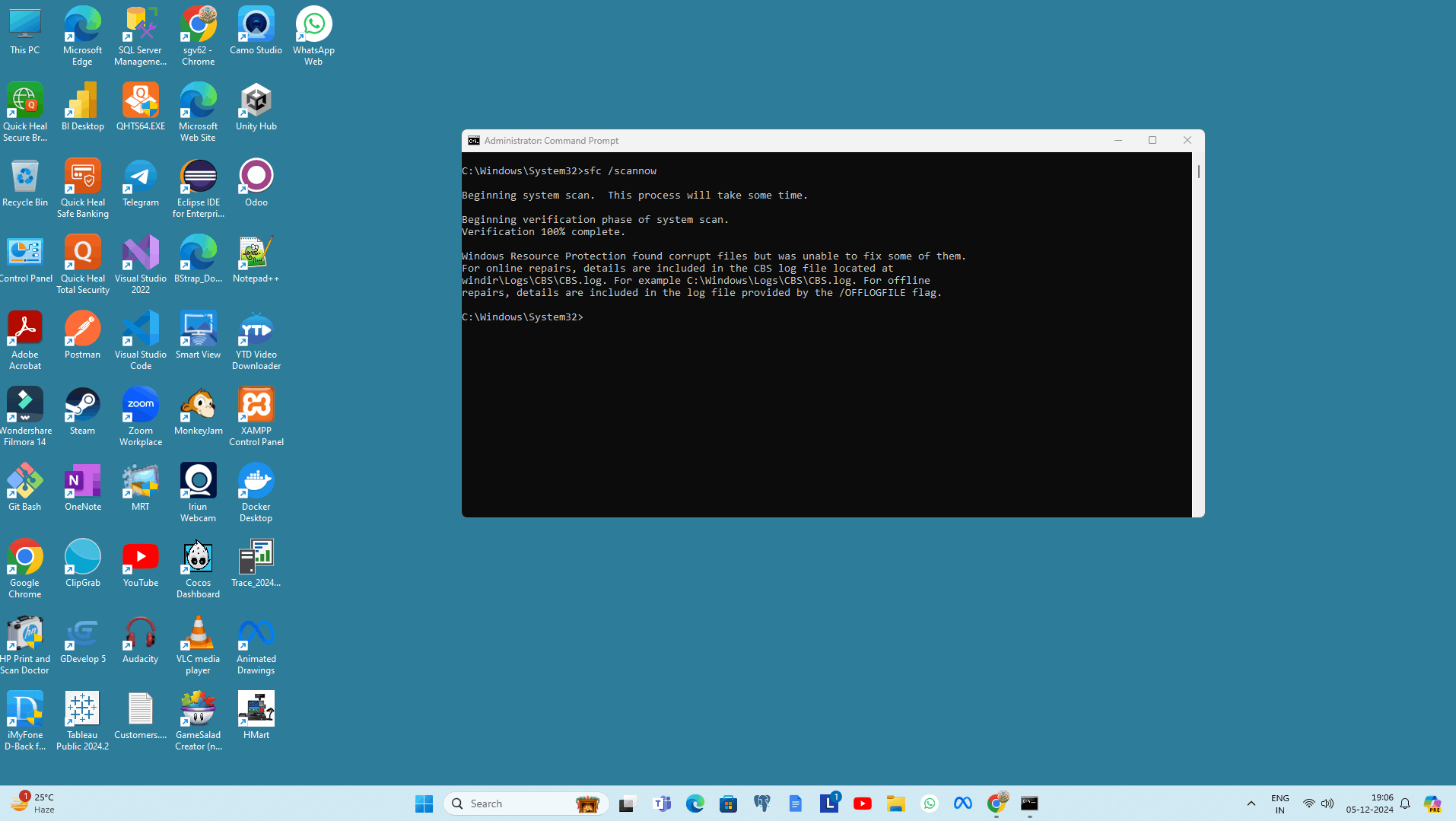
Task: Open File Explorer from the taskbar
Action: click(x=895, y=803)
